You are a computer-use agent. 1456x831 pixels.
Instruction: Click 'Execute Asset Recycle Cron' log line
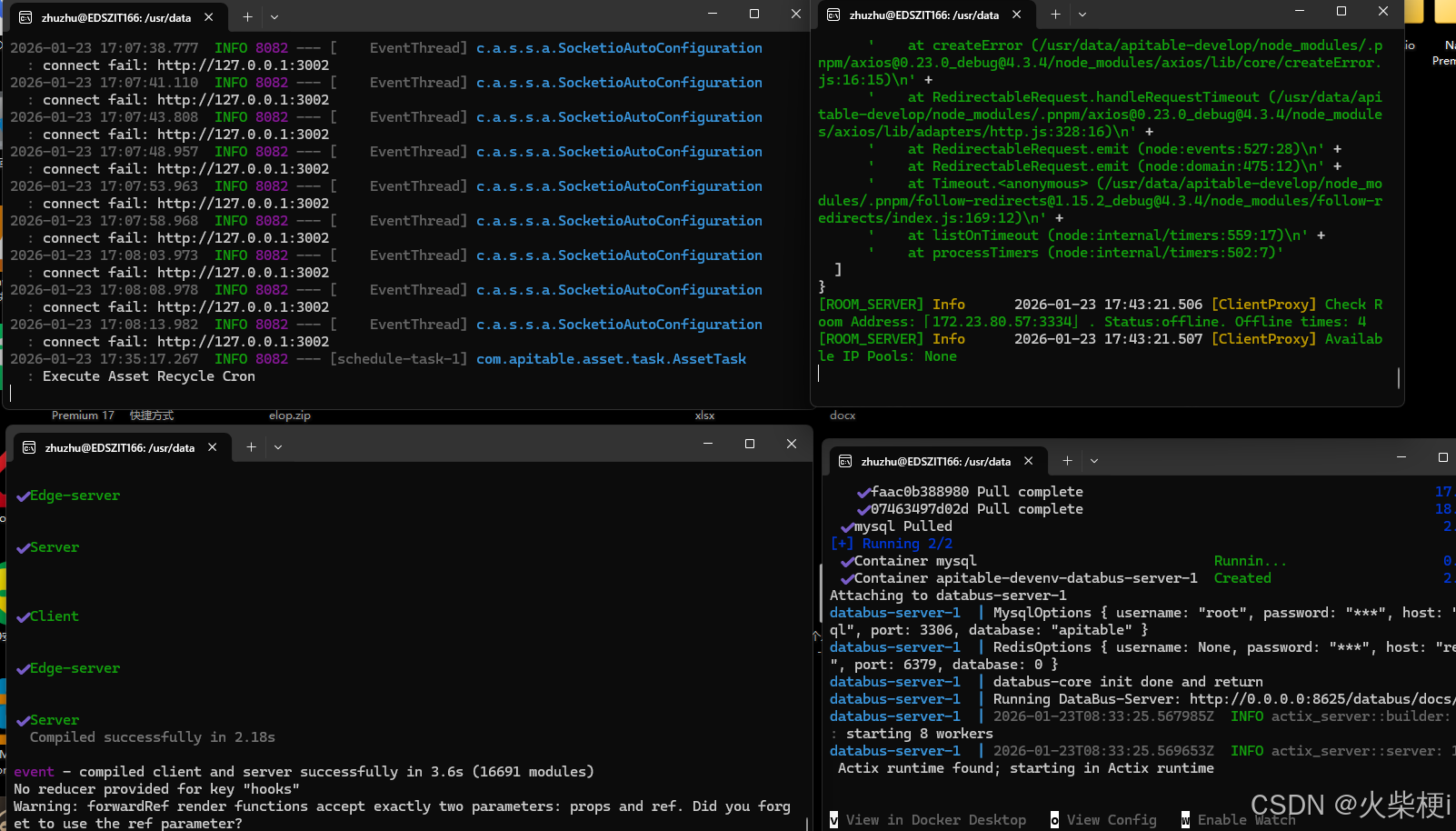[149, 376]
